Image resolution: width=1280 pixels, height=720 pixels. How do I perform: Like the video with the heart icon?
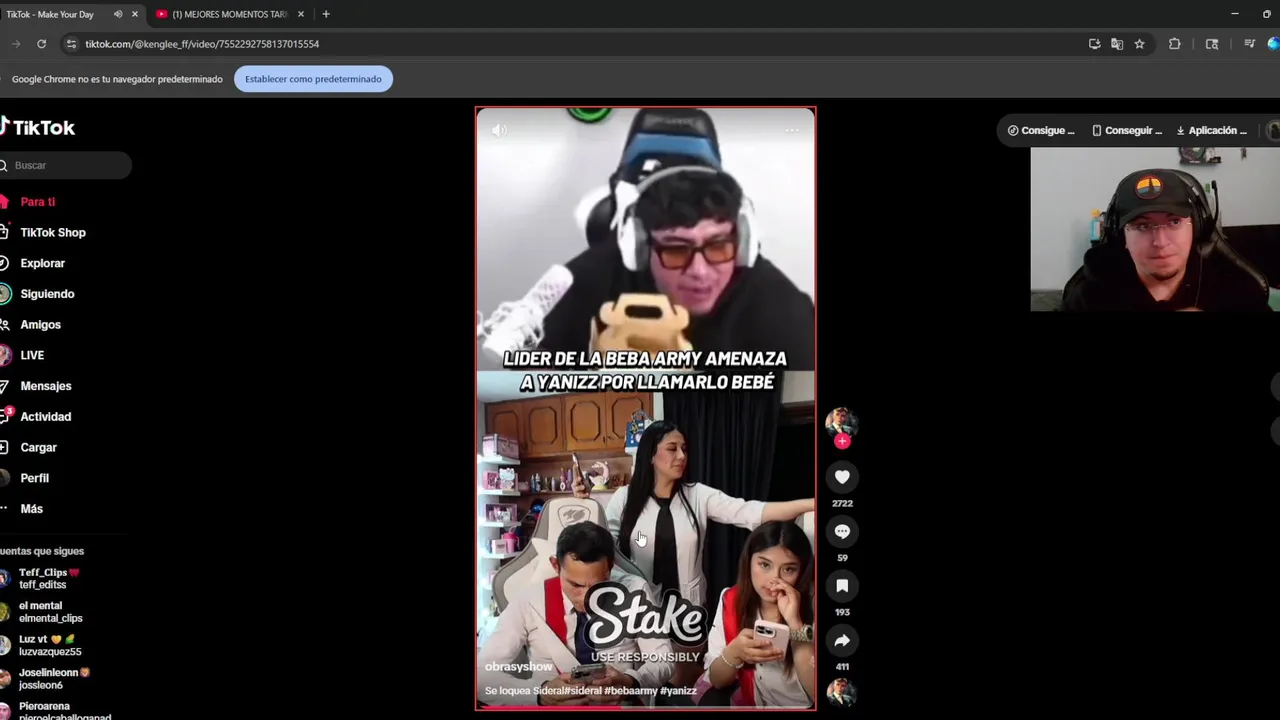click(x=842, y=477)
